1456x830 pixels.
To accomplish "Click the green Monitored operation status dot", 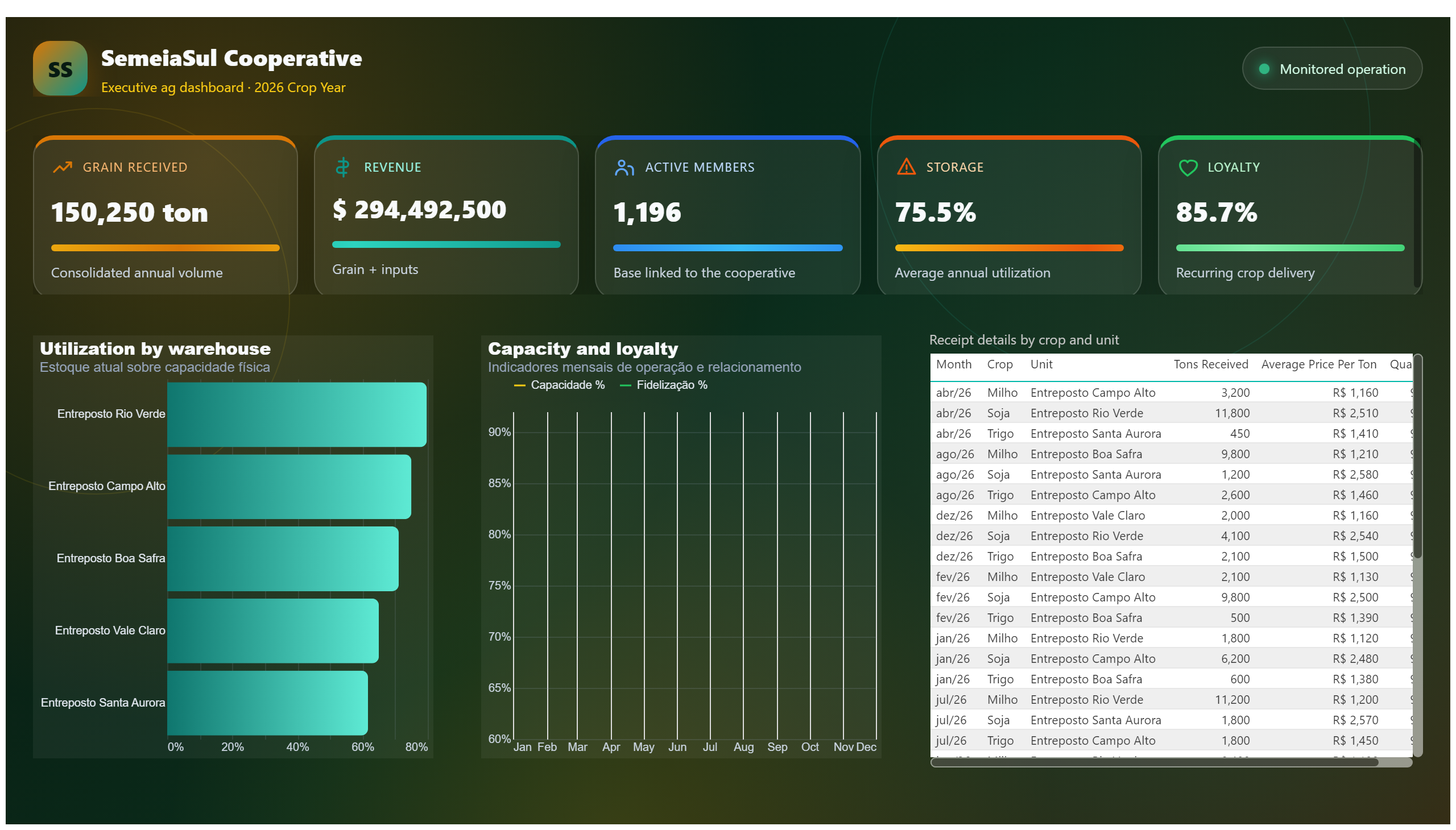I will tap(1263, 69).
